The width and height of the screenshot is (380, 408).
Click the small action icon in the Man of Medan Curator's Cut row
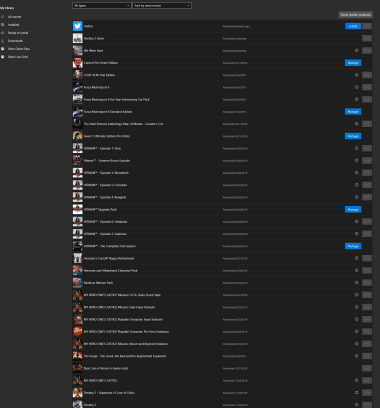[x=357, y=124]
